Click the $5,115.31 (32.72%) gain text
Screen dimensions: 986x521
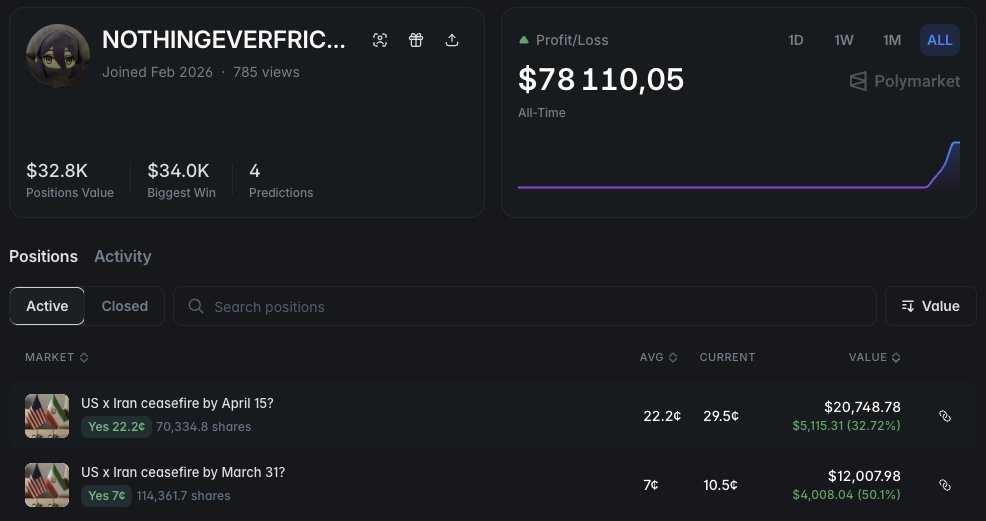(846, 426)
